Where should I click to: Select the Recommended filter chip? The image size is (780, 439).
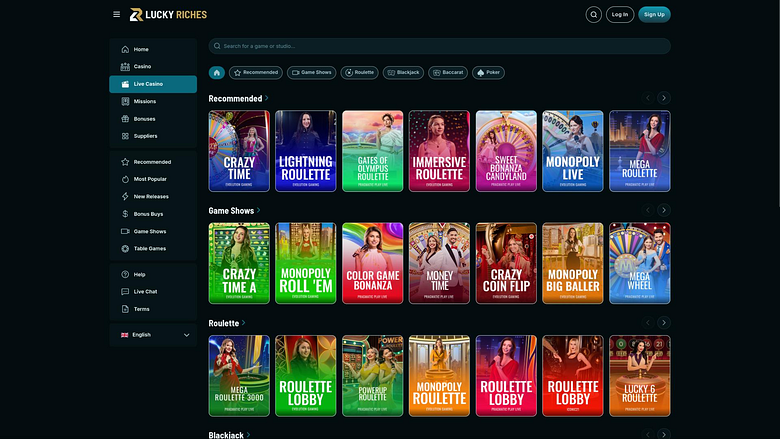256,73
